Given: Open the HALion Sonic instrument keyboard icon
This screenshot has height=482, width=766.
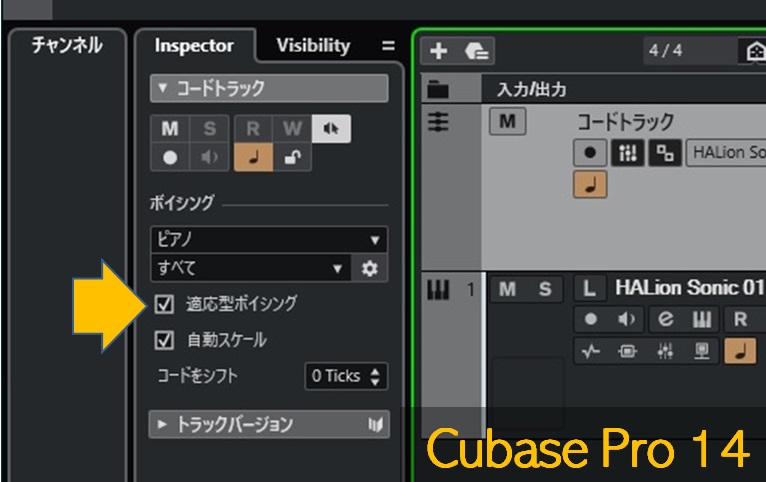Looking at the screenshot, I should 702,319.
